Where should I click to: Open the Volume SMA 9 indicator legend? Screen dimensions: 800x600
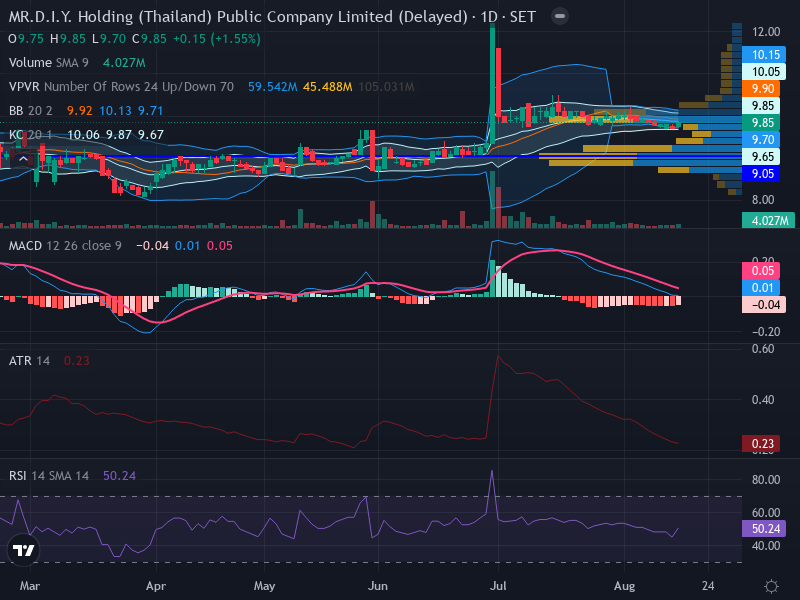[x=48, y=63]
